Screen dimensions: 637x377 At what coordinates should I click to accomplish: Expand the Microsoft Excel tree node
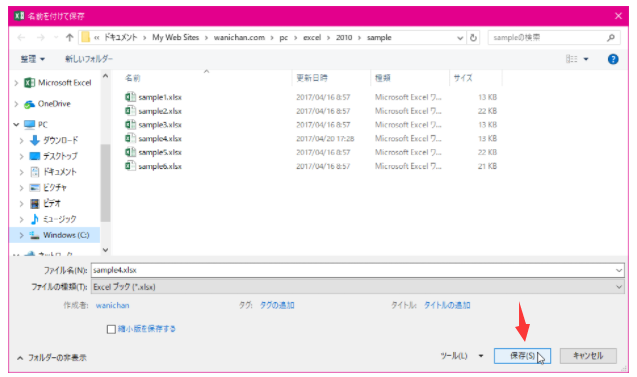(16, 83)
